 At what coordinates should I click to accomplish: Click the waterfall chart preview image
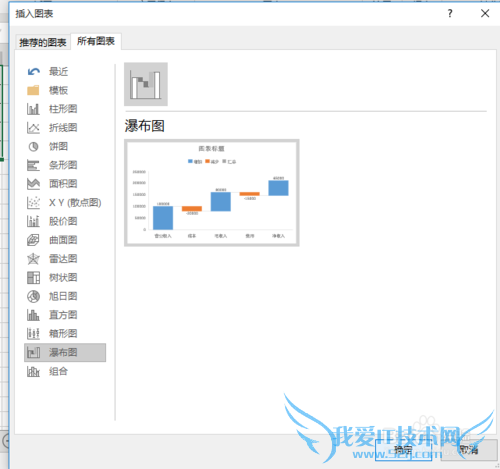212,193
